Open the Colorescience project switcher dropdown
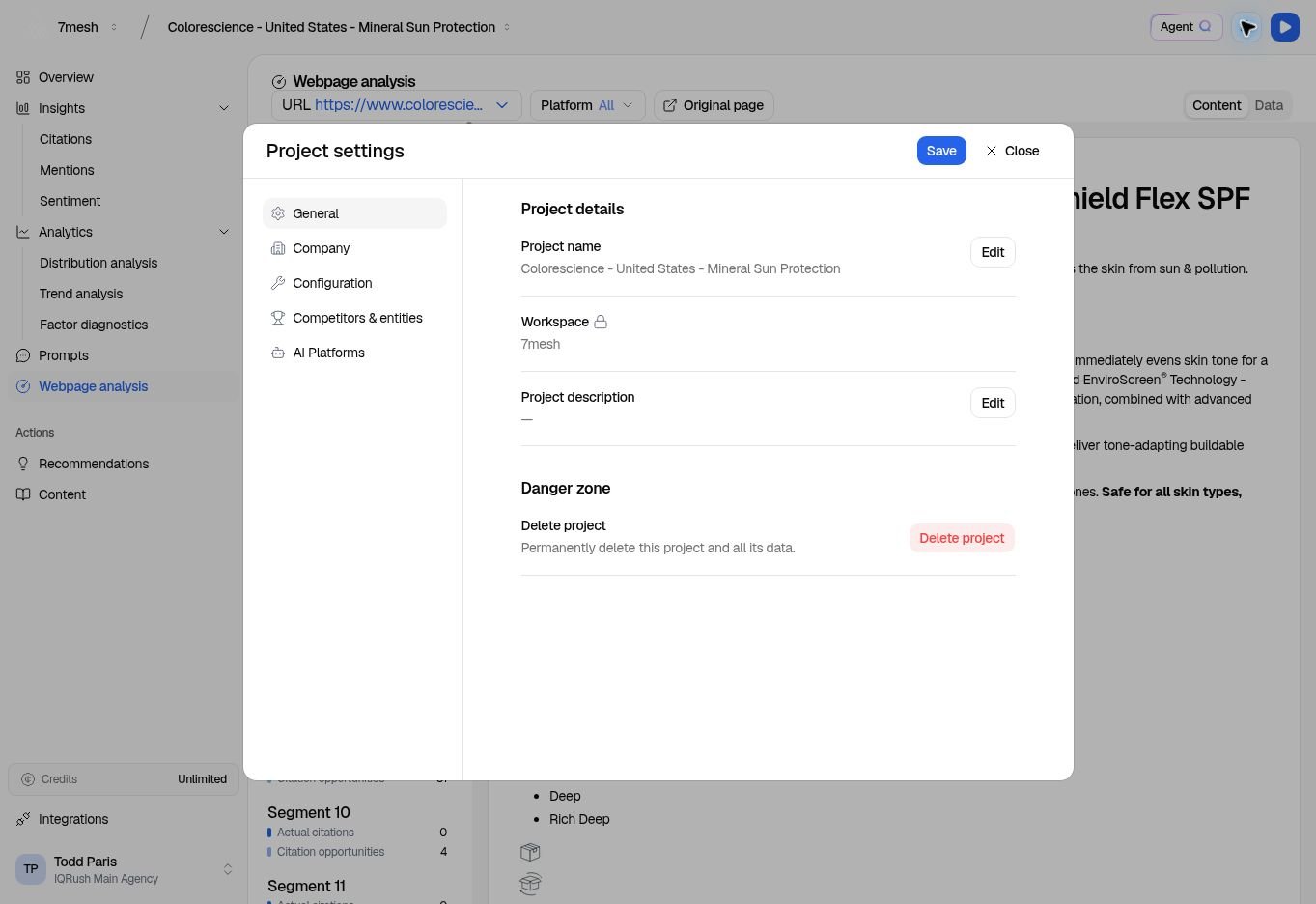The height and width of the screenshot is (904, 1316). 339,27
